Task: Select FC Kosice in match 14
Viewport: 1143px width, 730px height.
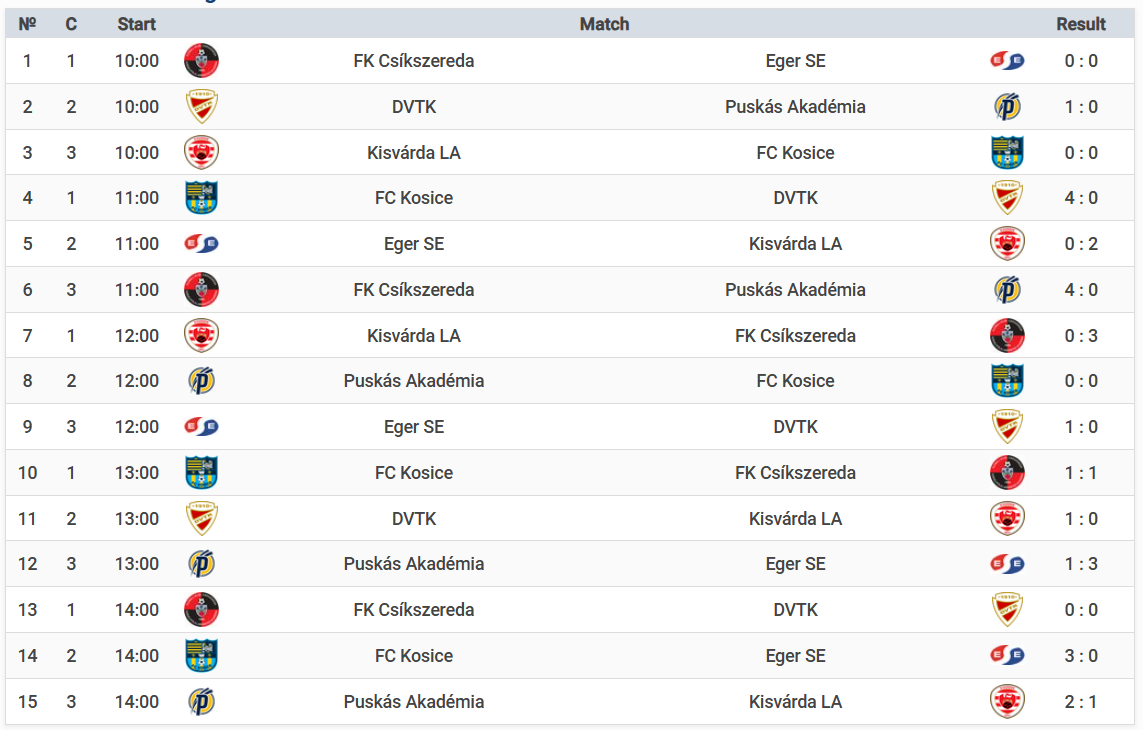Action: pyautogui.click(x=413, y=656)
